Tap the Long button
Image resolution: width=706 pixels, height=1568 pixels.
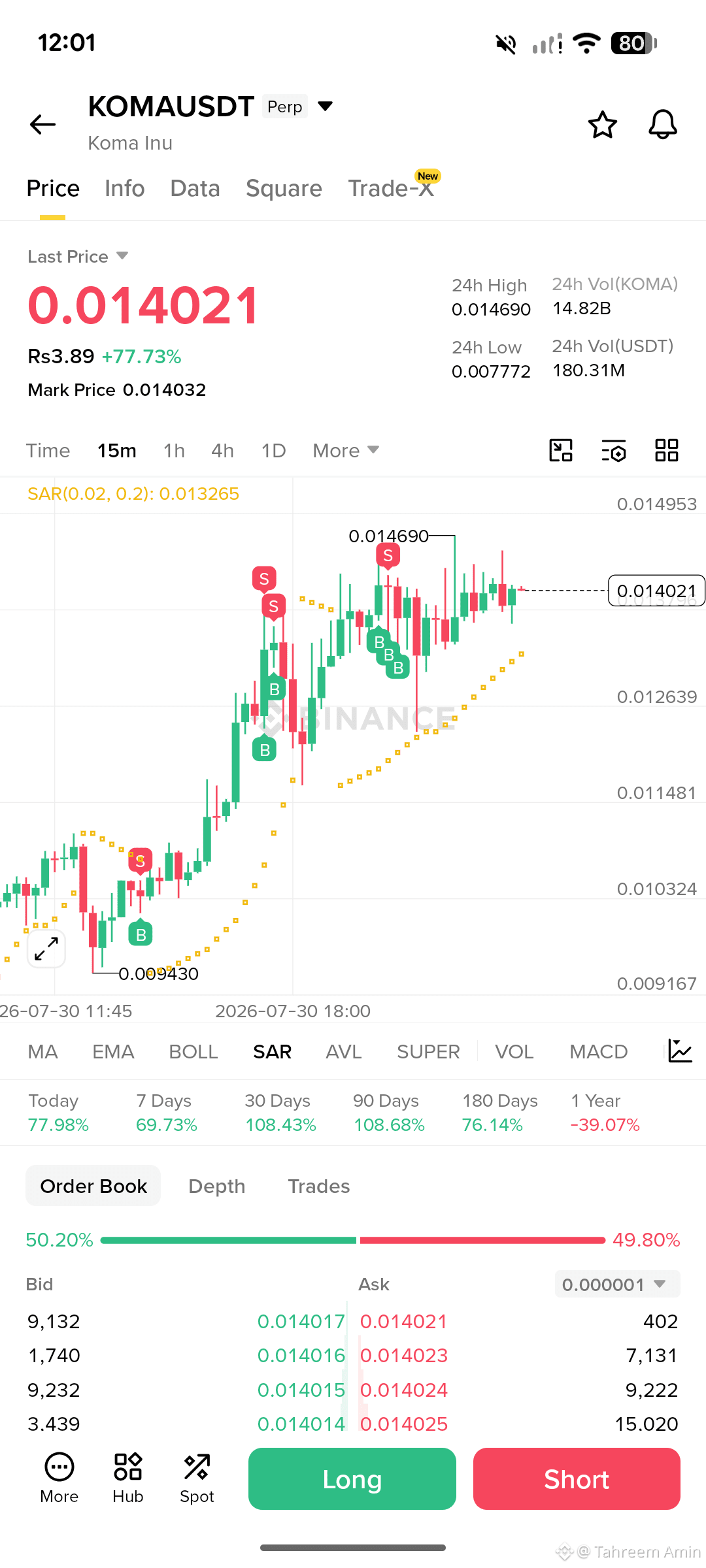[x=352, y=1478]
